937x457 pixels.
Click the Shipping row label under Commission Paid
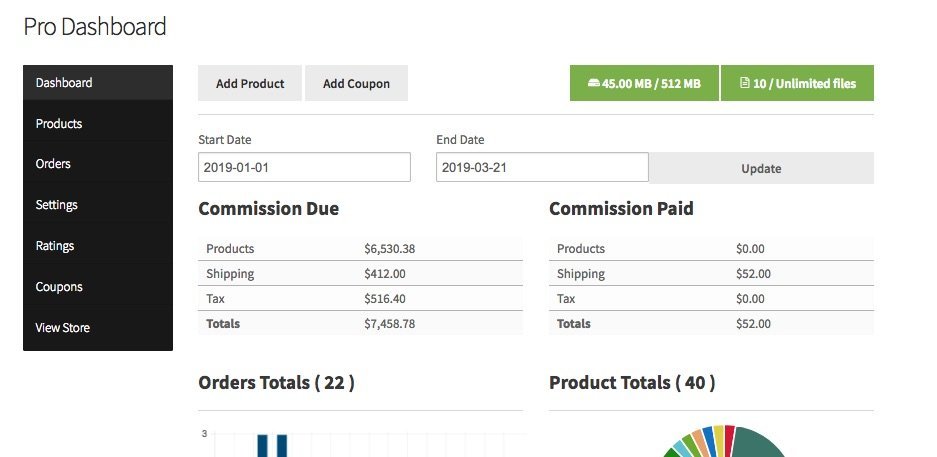coord(581,274)
